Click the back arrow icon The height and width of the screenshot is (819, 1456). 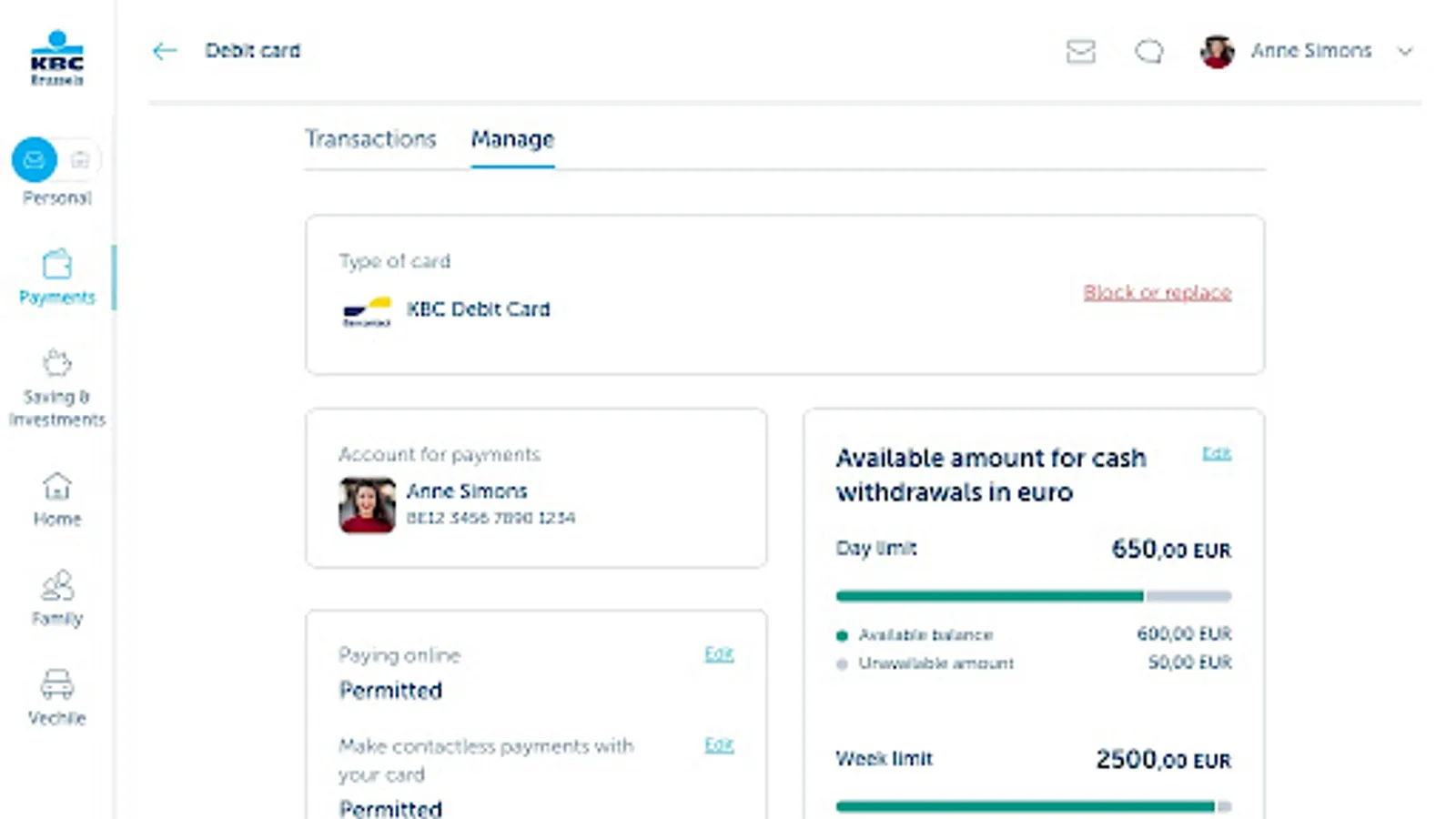tap(165, 51)
